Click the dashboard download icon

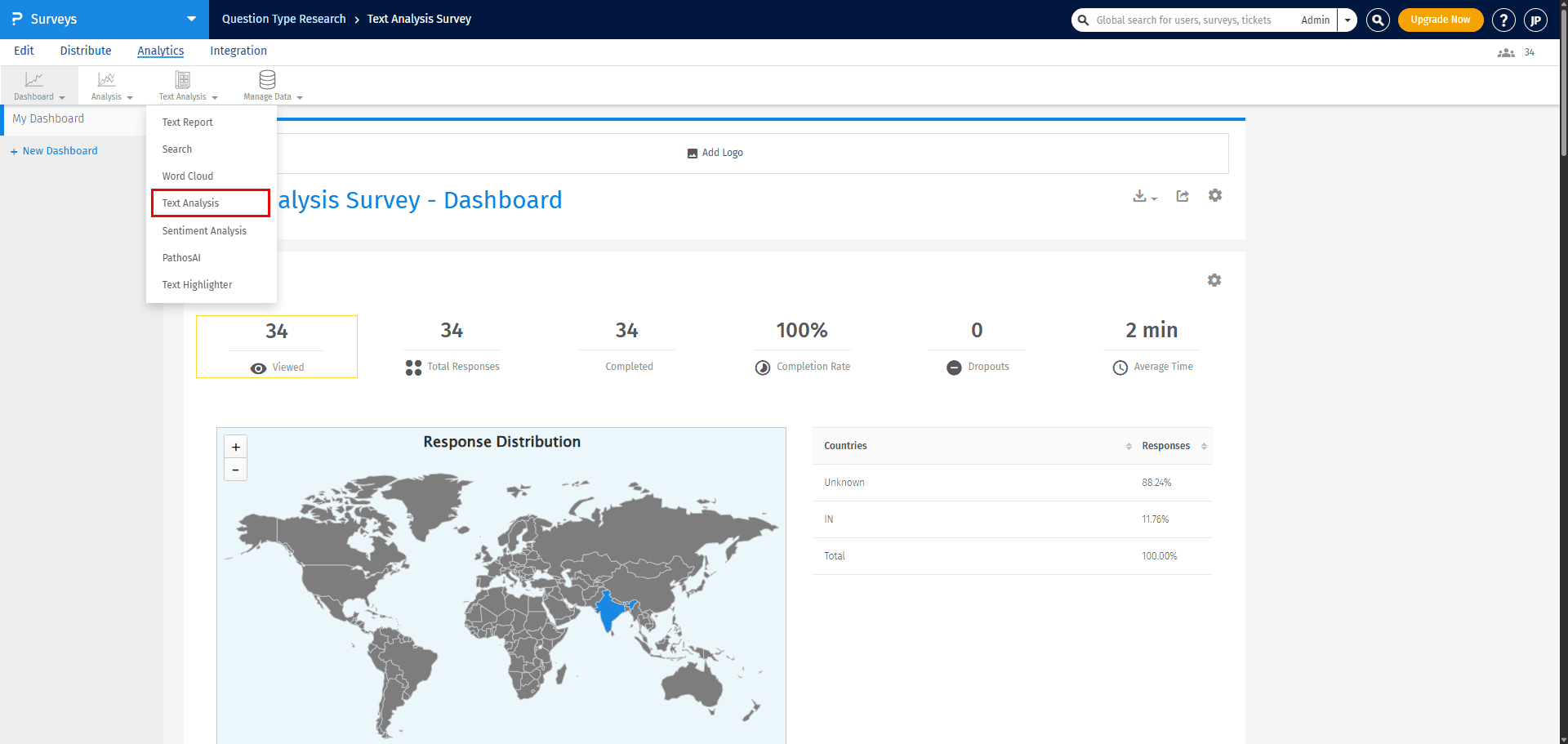click(x=1140, y=196)
